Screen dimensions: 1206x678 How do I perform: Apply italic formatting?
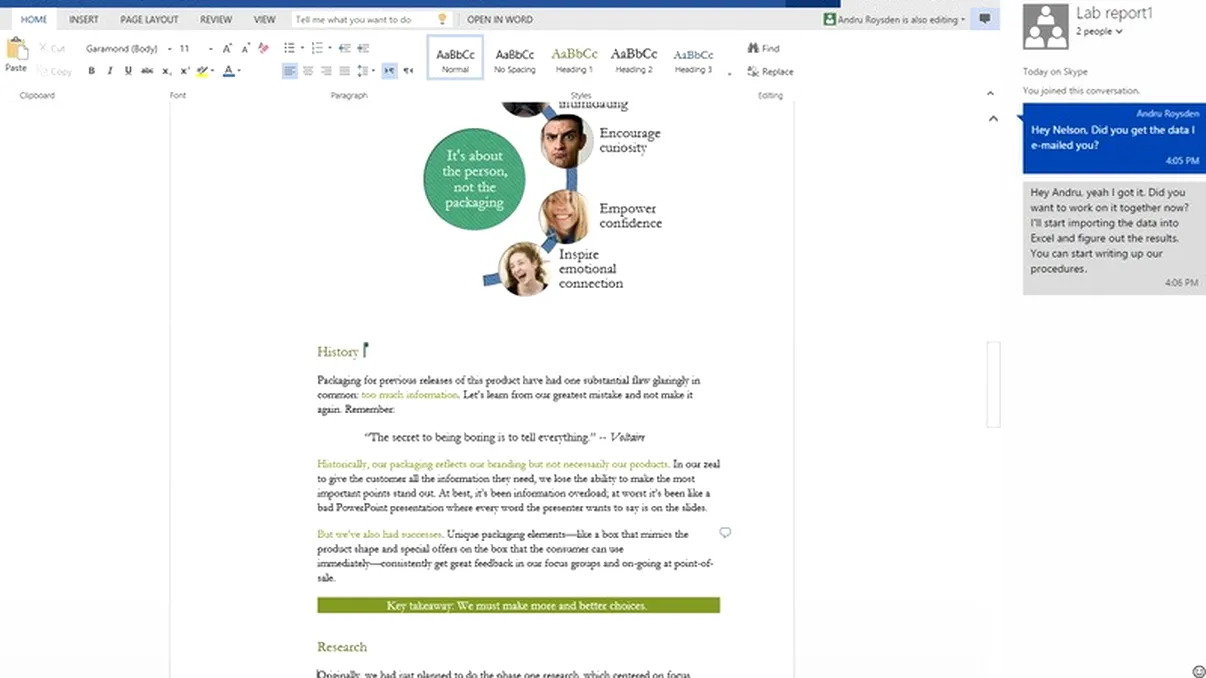coord(110,70)
